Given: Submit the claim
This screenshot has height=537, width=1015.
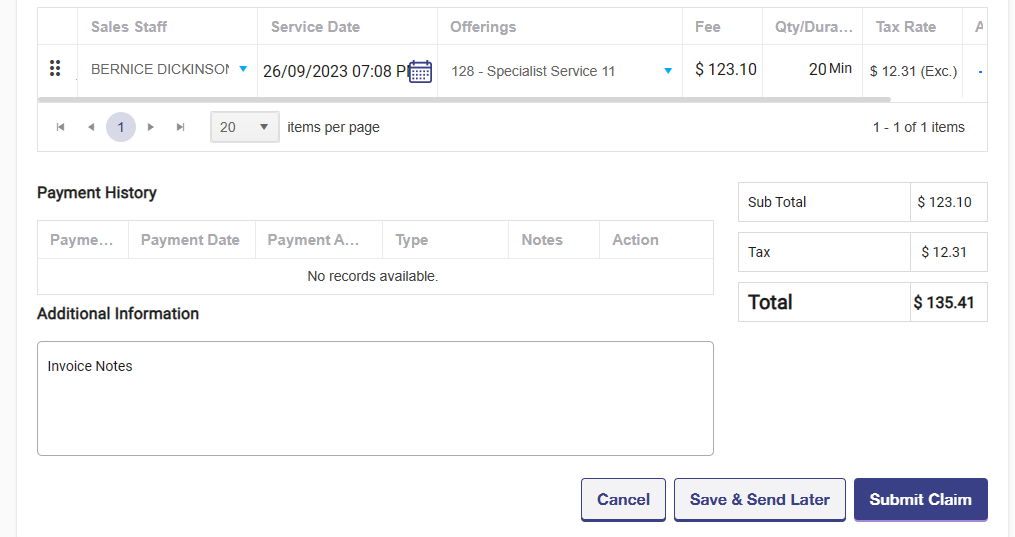Looking at the screenshot, I should tap(920, 500).
